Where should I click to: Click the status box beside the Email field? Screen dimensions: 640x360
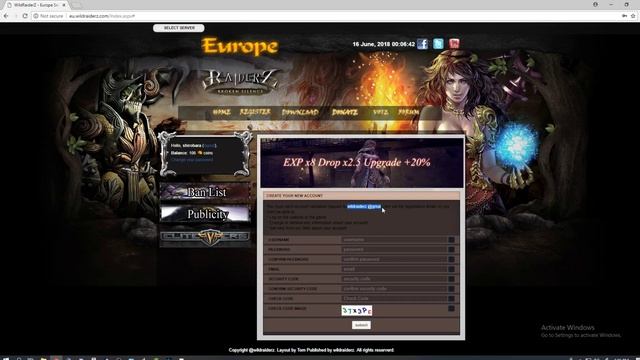pos(451,269)
